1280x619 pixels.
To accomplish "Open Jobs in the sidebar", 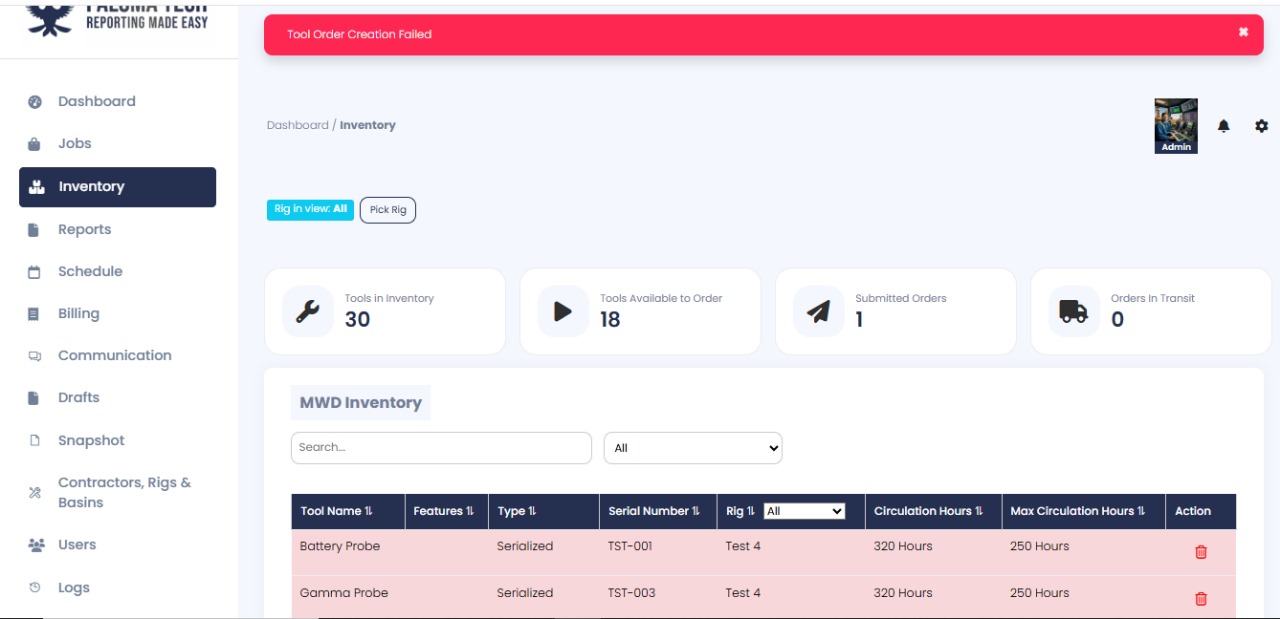I will click(74, 144).
